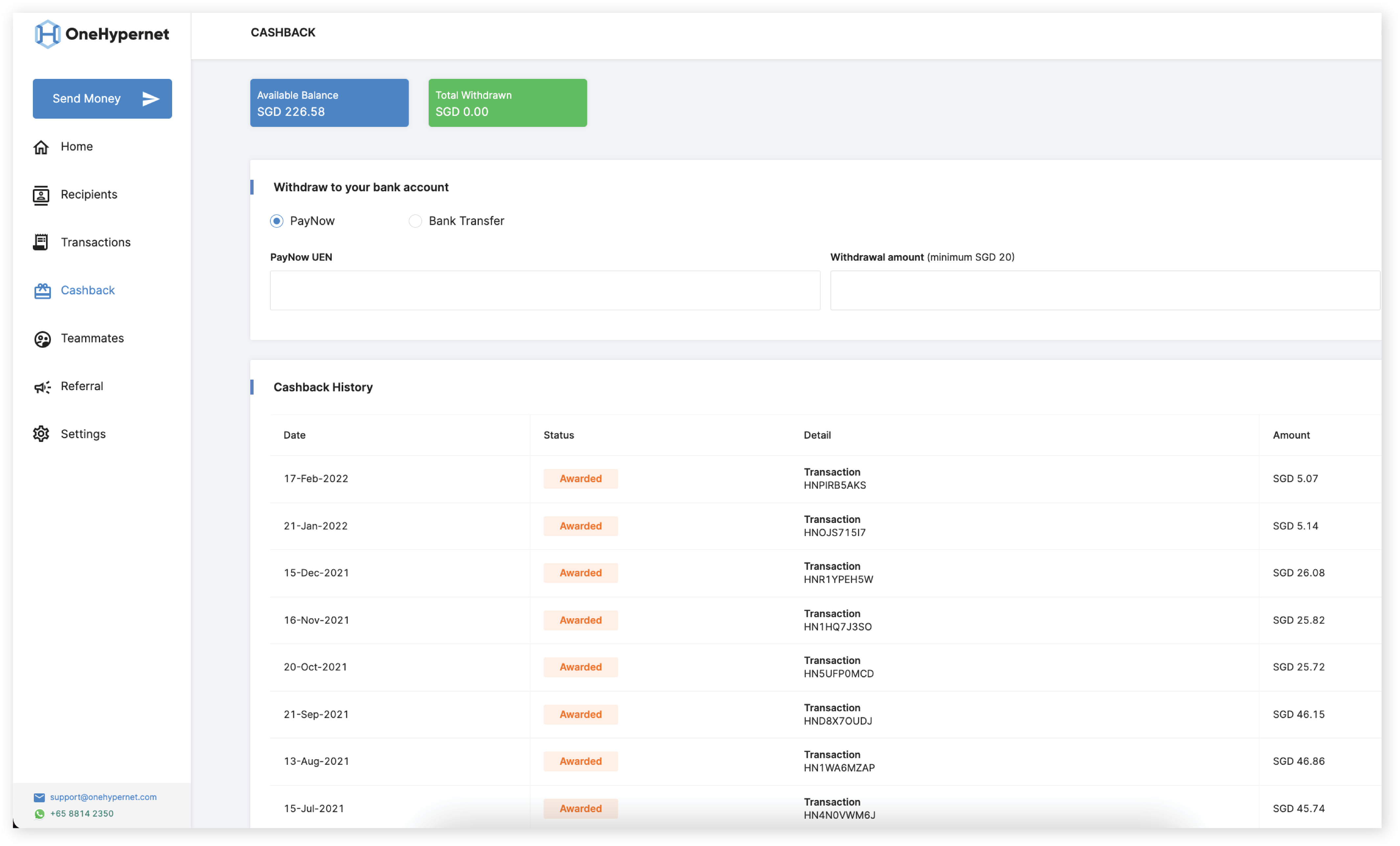Click the Transactions receipt icon
This screenshot has width=1400, height=846.
(41, 243)
